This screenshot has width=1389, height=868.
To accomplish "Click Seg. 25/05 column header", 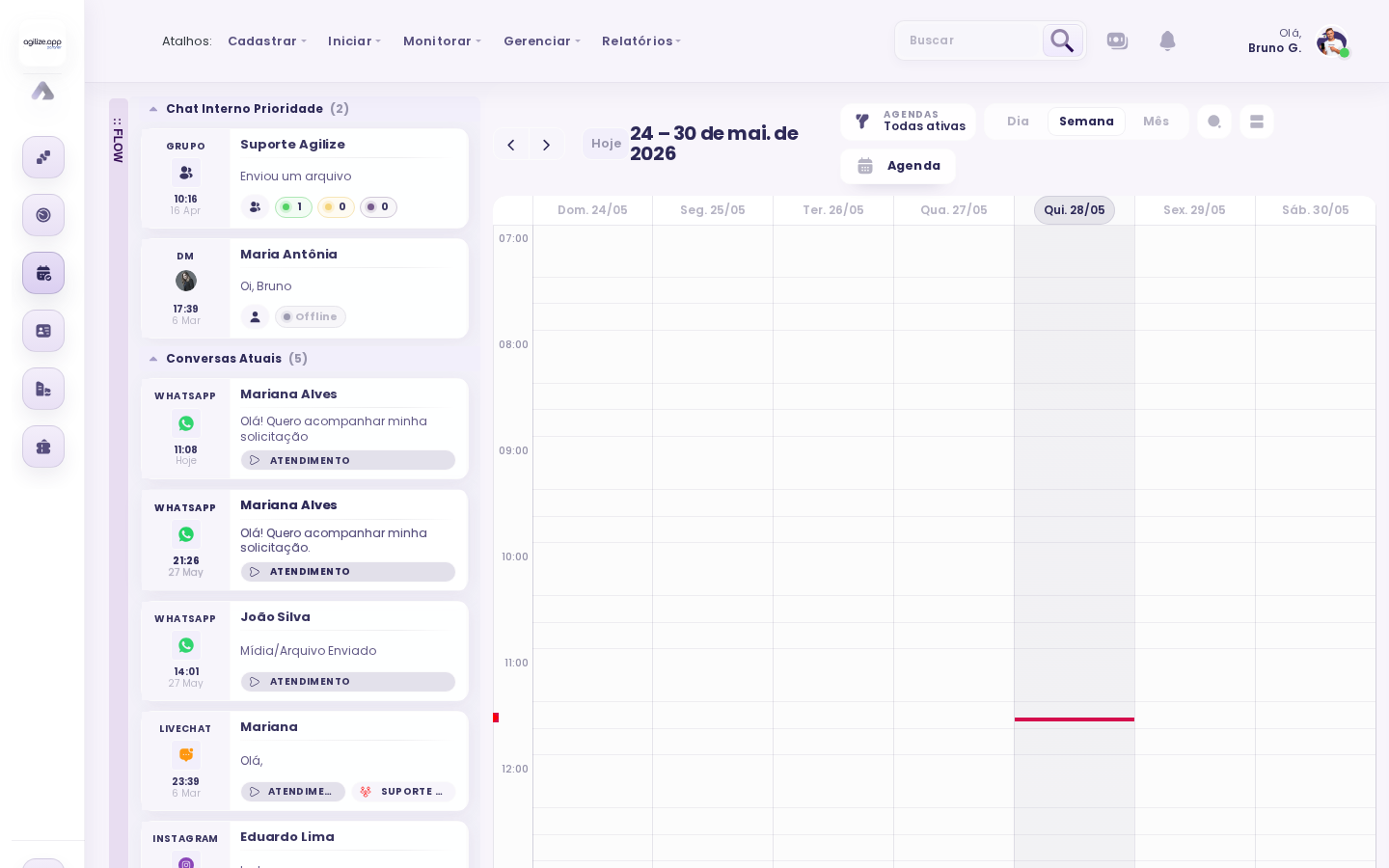I will click(x=713, y=210).
